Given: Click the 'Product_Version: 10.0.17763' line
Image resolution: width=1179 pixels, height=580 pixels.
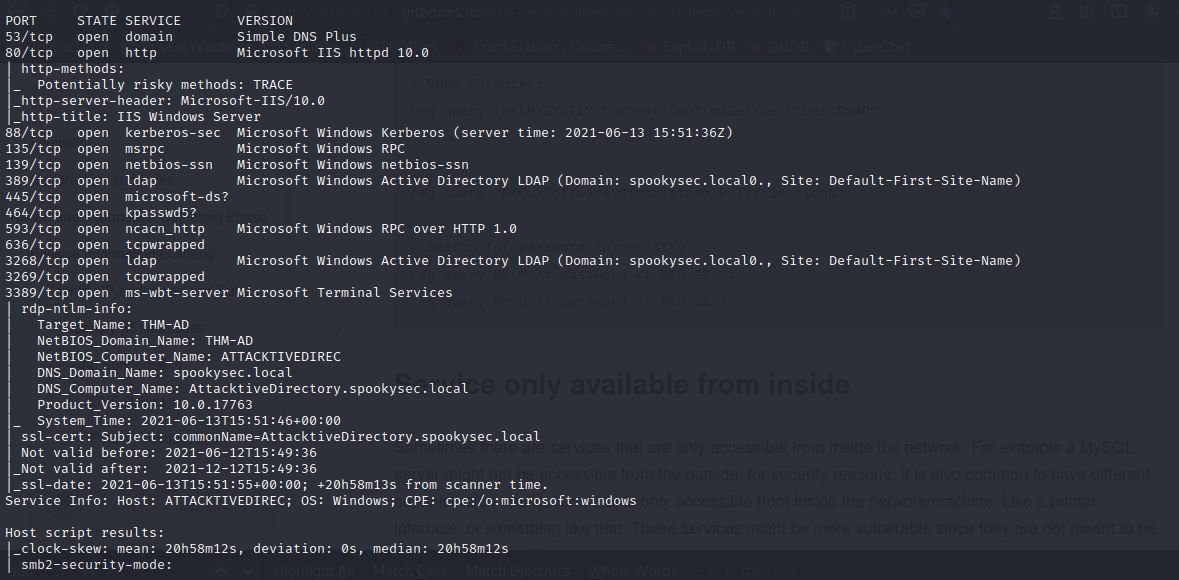Looking at the screenshot, I should pyautogui.click(x=144, y=405).
